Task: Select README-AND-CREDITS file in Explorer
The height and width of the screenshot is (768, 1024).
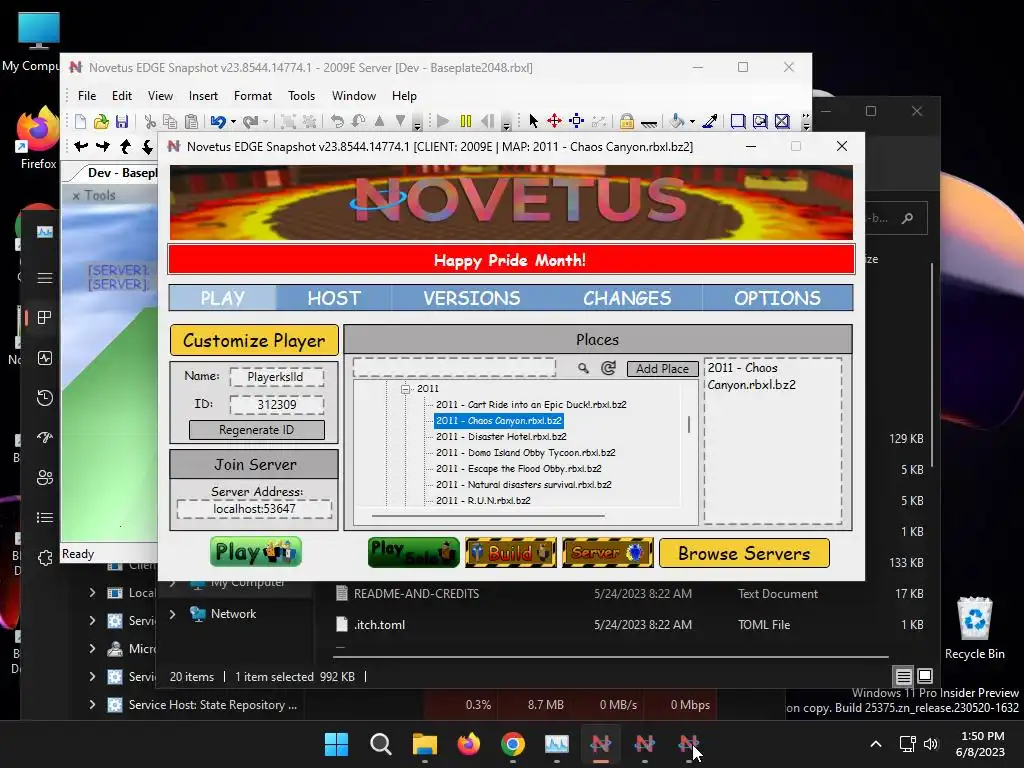Action: click(416, 594)
